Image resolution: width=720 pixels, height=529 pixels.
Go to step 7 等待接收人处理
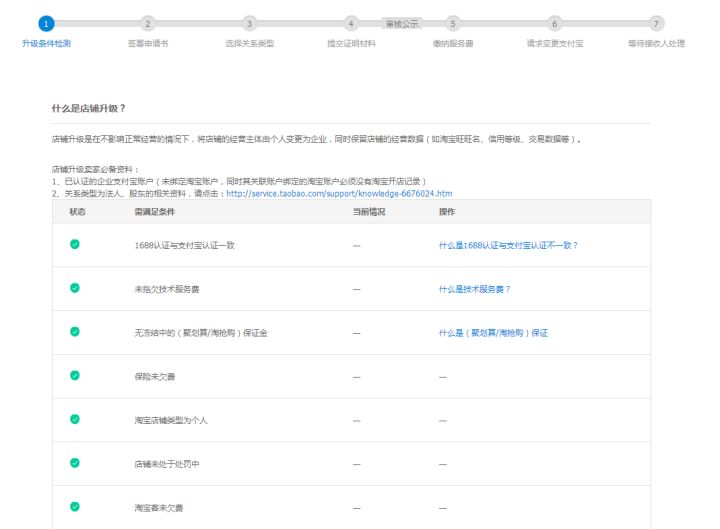click(656, 23)
